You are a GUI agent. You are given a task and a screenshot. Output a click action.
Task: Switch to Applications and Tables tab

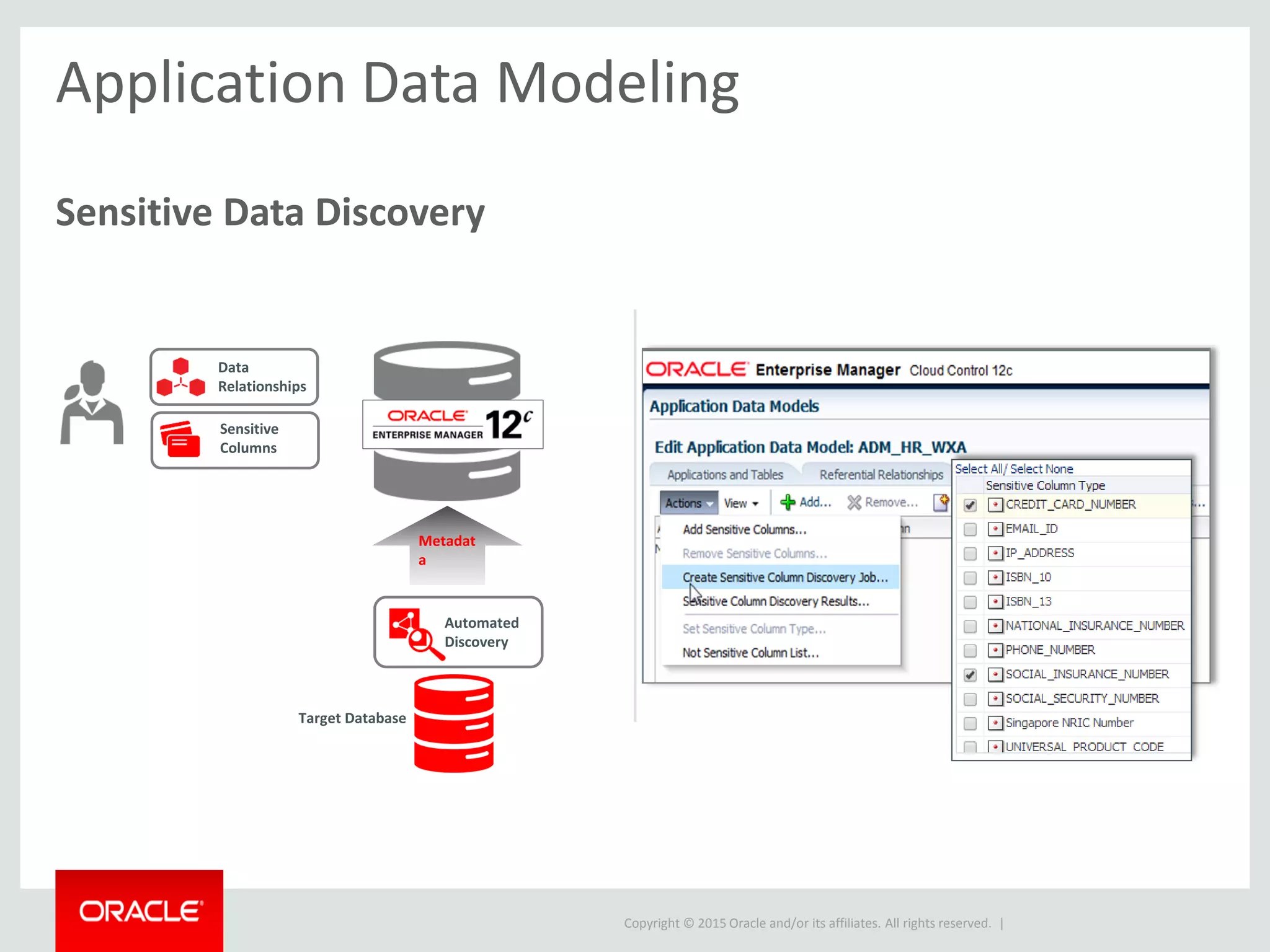pos(725,475)
